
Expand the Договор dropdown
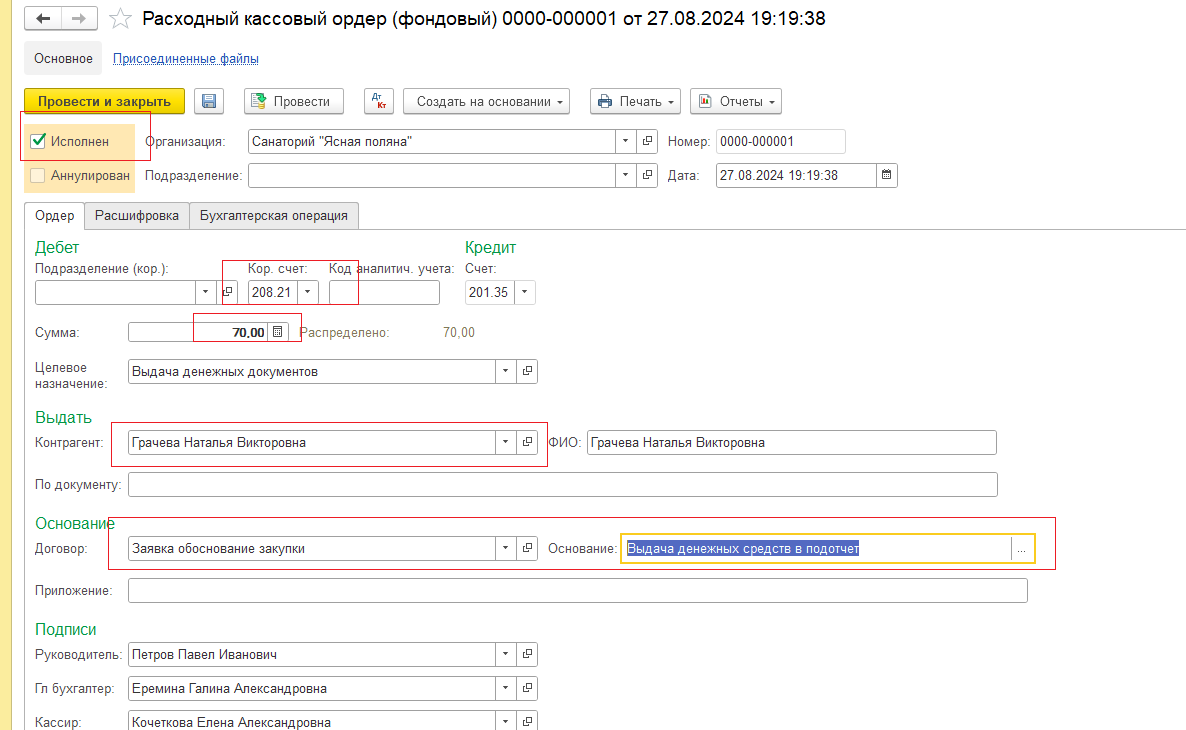(x=505, y=548)
